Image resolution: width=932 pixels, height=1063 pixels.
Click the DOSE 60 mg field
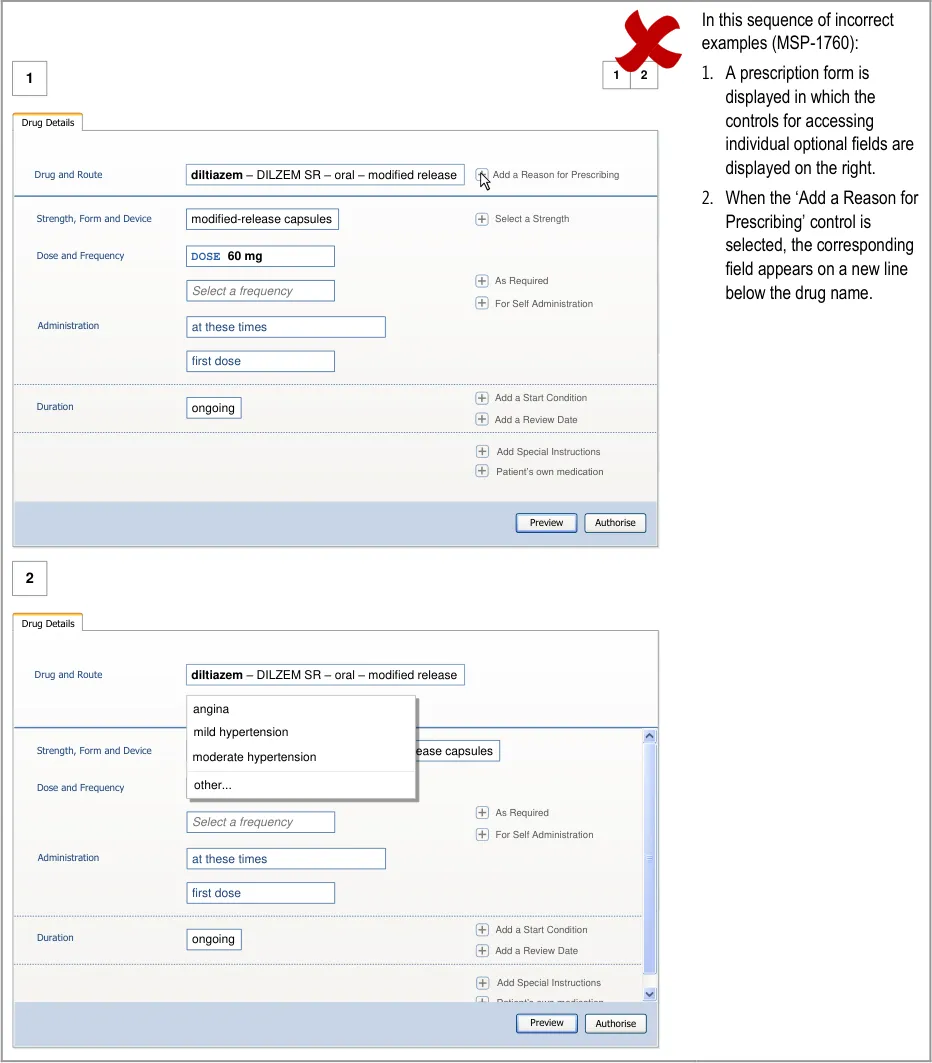(x=260, y=256)
